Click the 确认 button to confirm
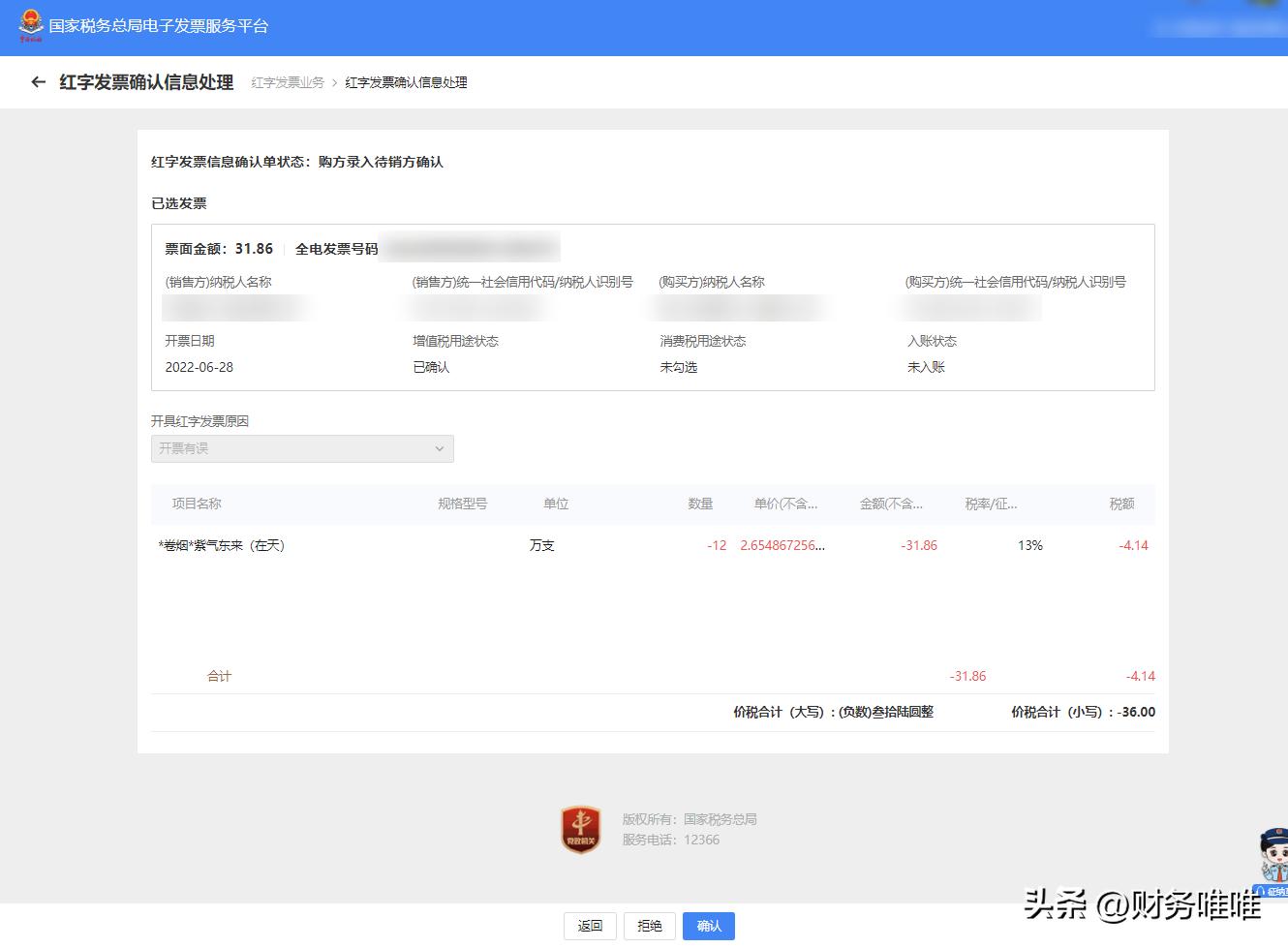 coord(708,926)
